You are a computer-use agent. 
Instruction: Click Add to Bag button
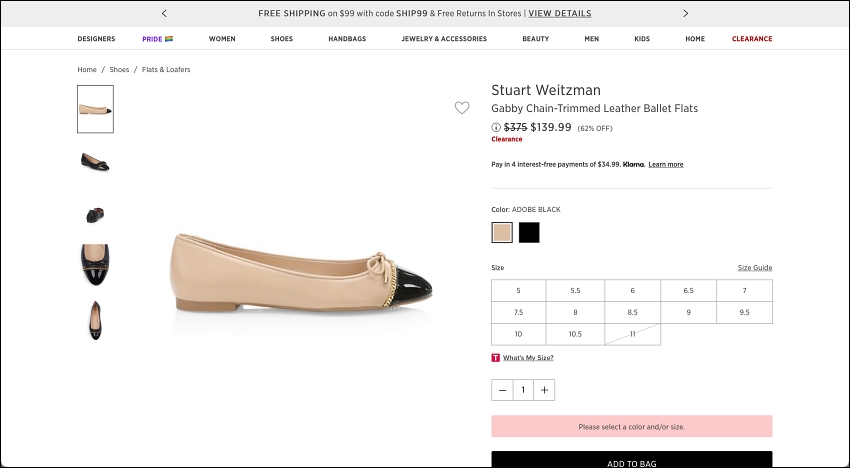click(632, 459)
